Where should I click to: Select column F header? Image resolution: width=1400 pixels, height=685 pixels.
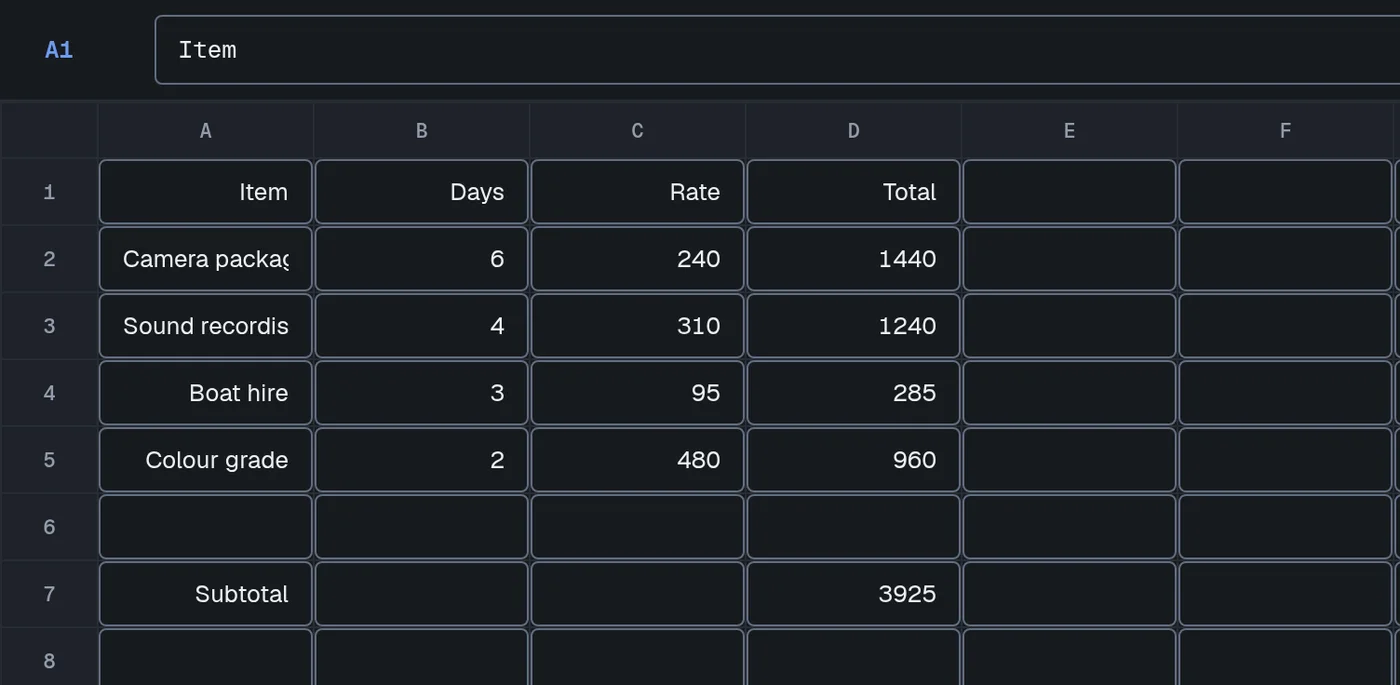(x=1286, y=130)
